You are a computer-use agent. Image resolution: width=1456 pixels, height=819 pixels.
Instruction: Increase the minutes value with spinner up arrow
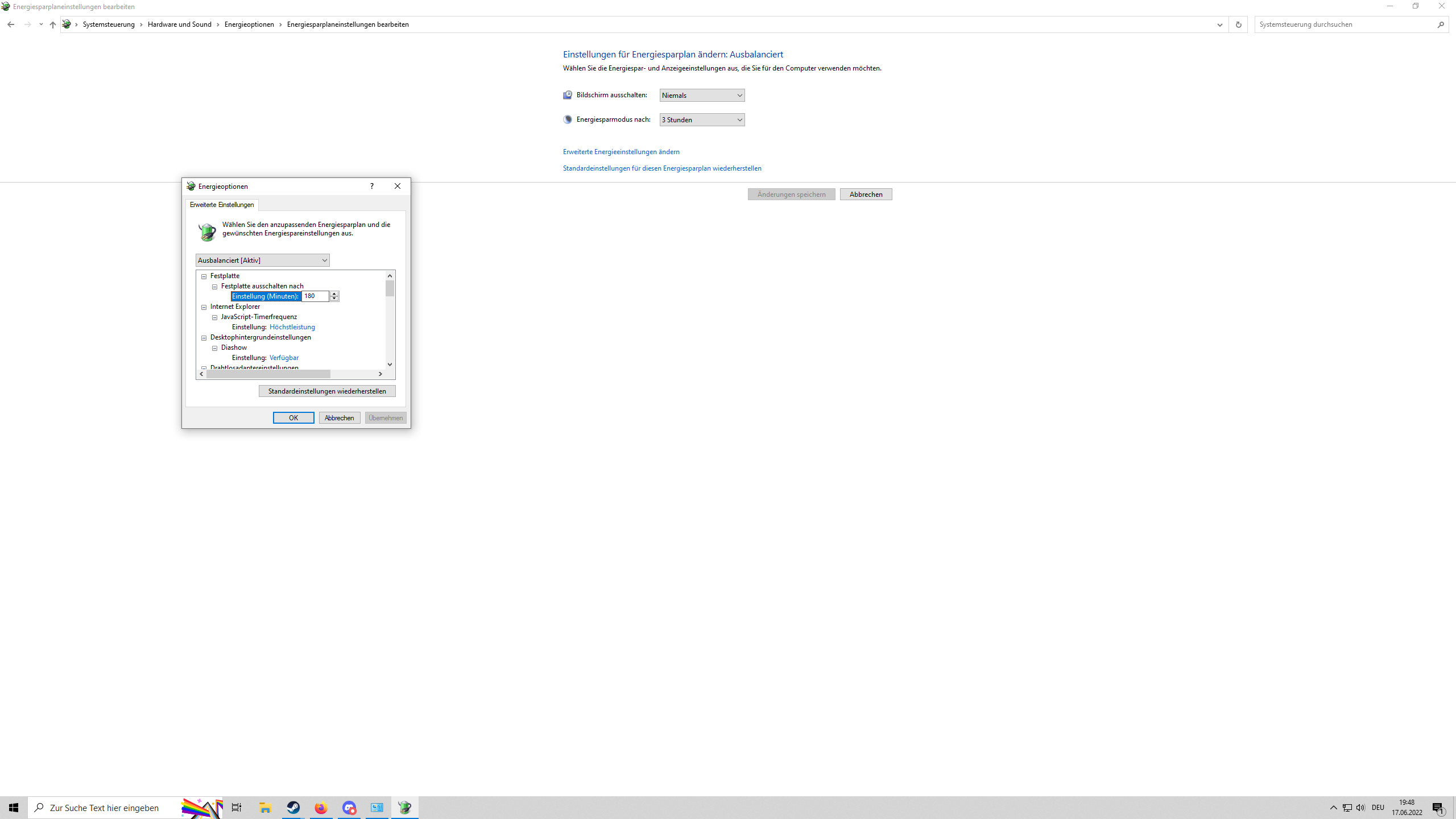pyautogui.click(x=334, y=293)
